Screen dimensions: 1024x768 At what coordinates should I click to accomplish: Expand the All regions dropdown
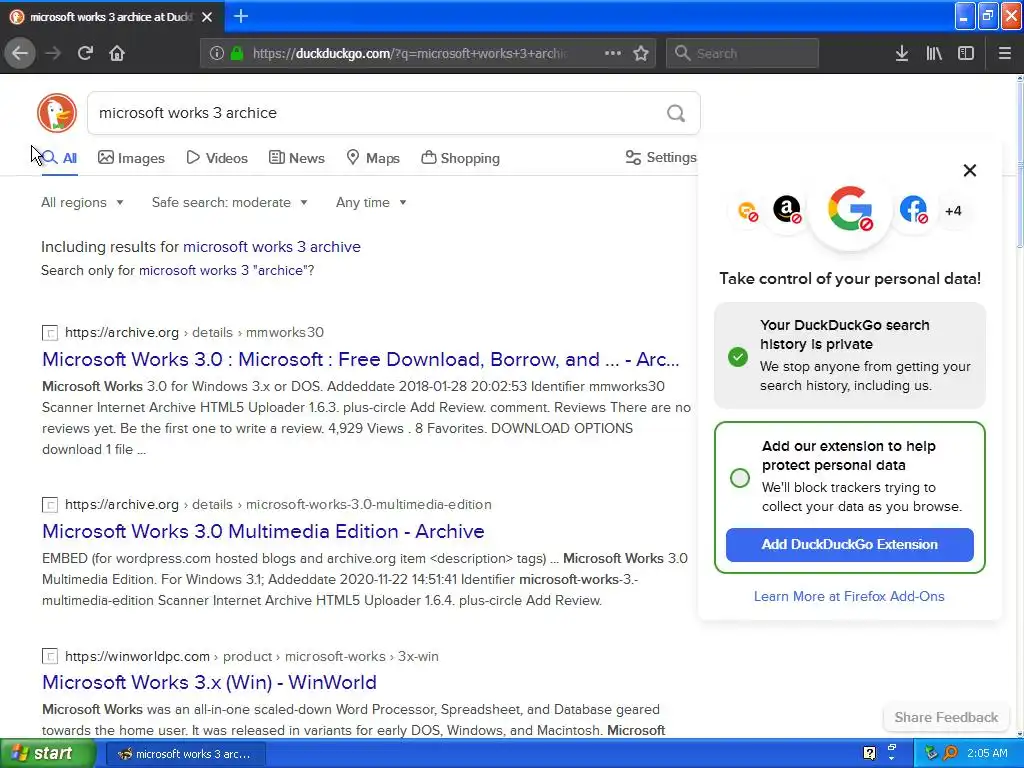pos(82,202)
